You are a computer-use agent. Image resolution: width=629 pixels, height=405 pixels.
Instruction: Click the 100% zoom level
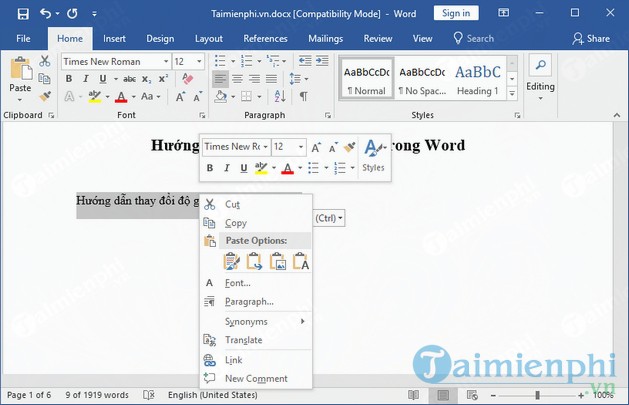pos(603,395)
